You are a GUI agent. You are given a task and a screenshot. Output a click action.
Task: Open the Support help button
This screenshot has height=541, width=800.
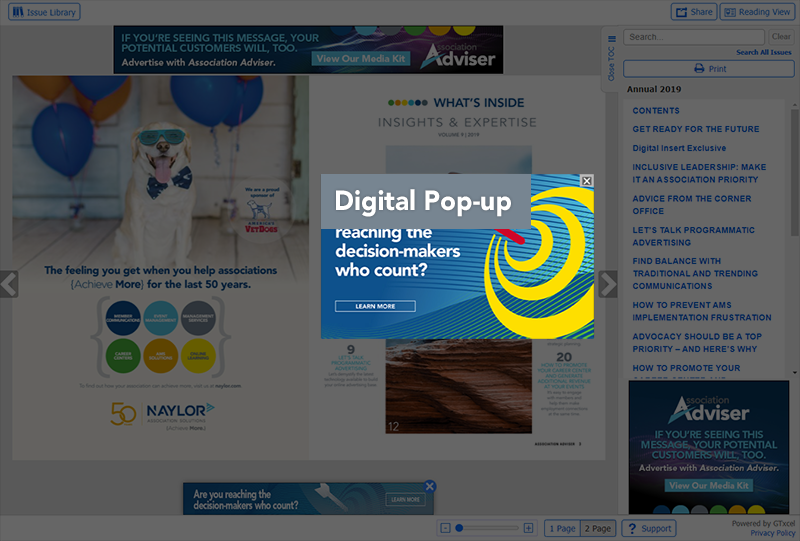pyautogui.click(x=648, y=528)
